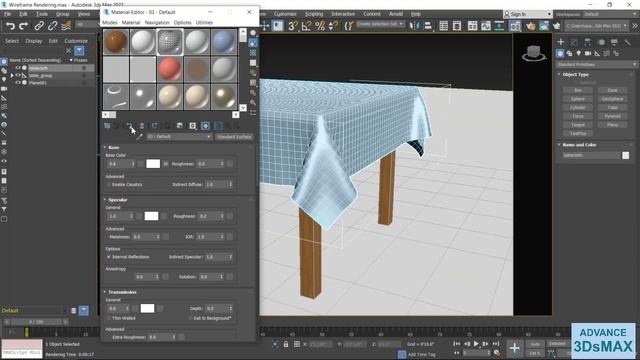Toggle the sample slot Background checker icon

[253, 53]
